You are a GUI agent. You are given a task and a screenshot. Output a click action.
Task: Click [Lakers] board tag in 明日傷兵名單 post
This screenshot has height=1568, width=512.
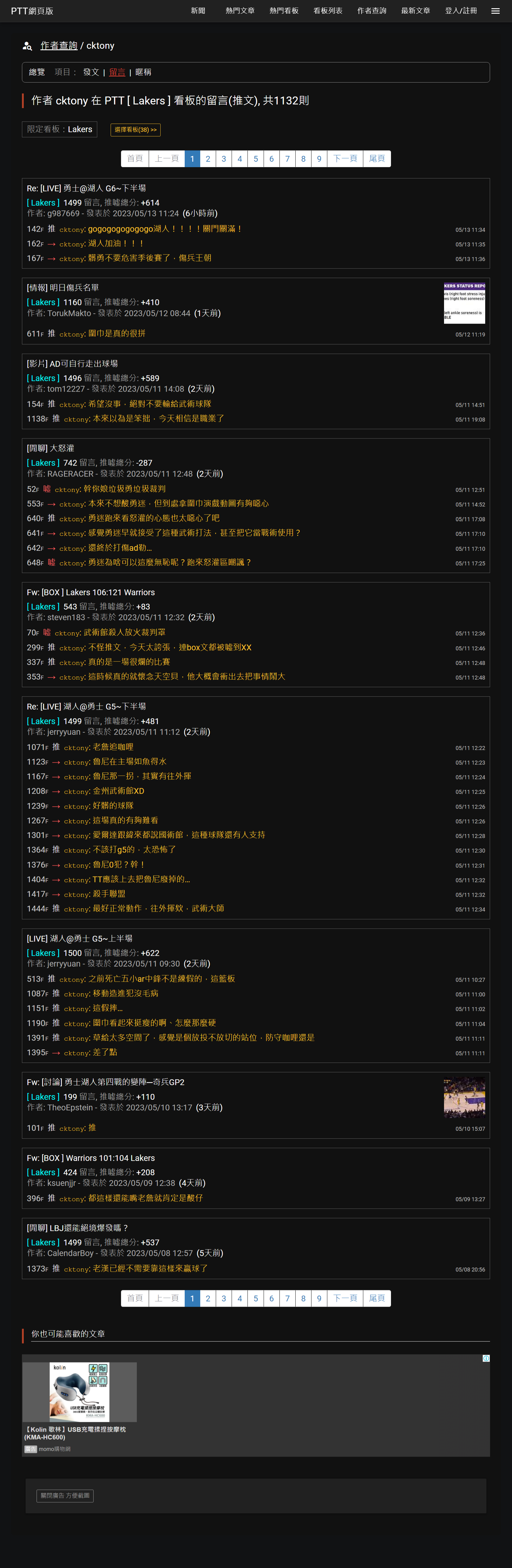43,303
